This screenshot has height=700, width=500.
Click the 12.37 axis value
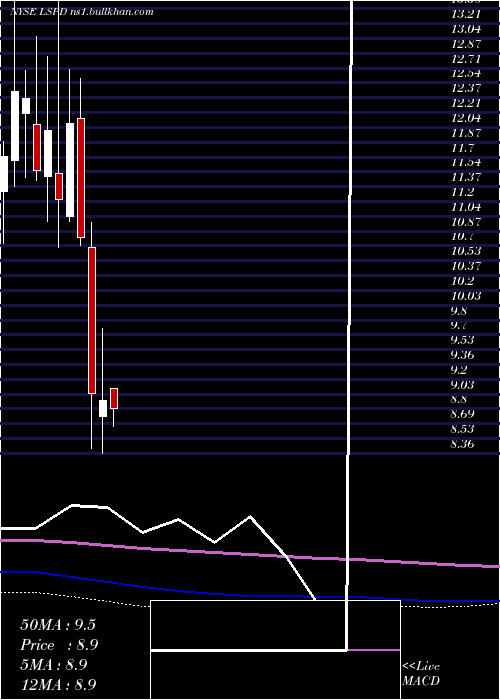[466, 88]
